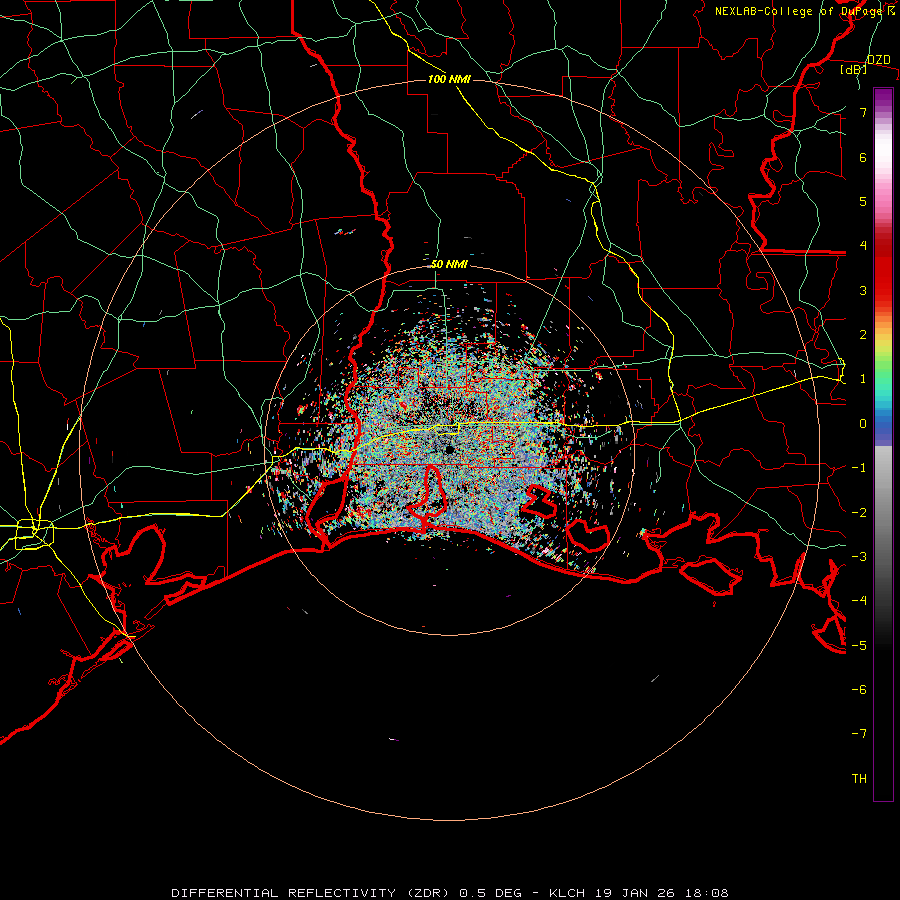900x900 pixels.
Task: Click the TH threshold label on legend
Action: pos(859,778)
